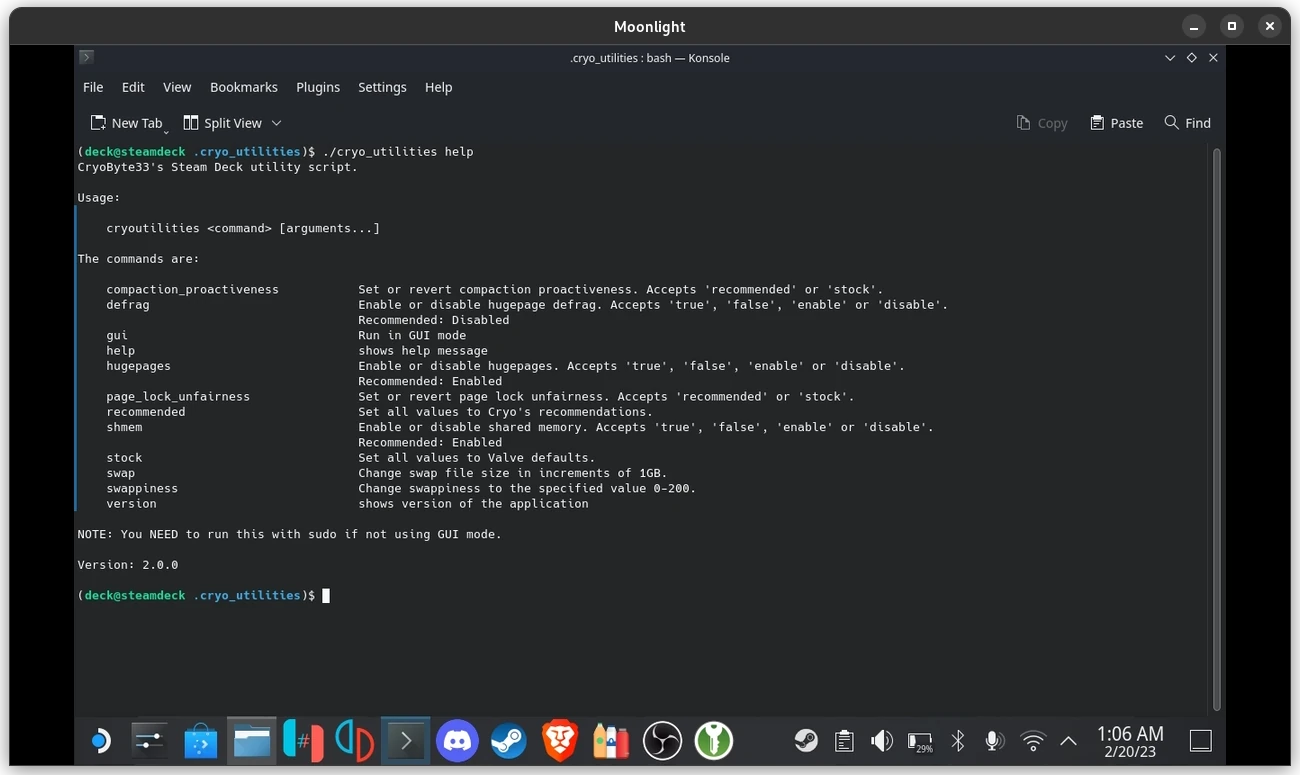Open the audio volume tray icon

(881, 741)
